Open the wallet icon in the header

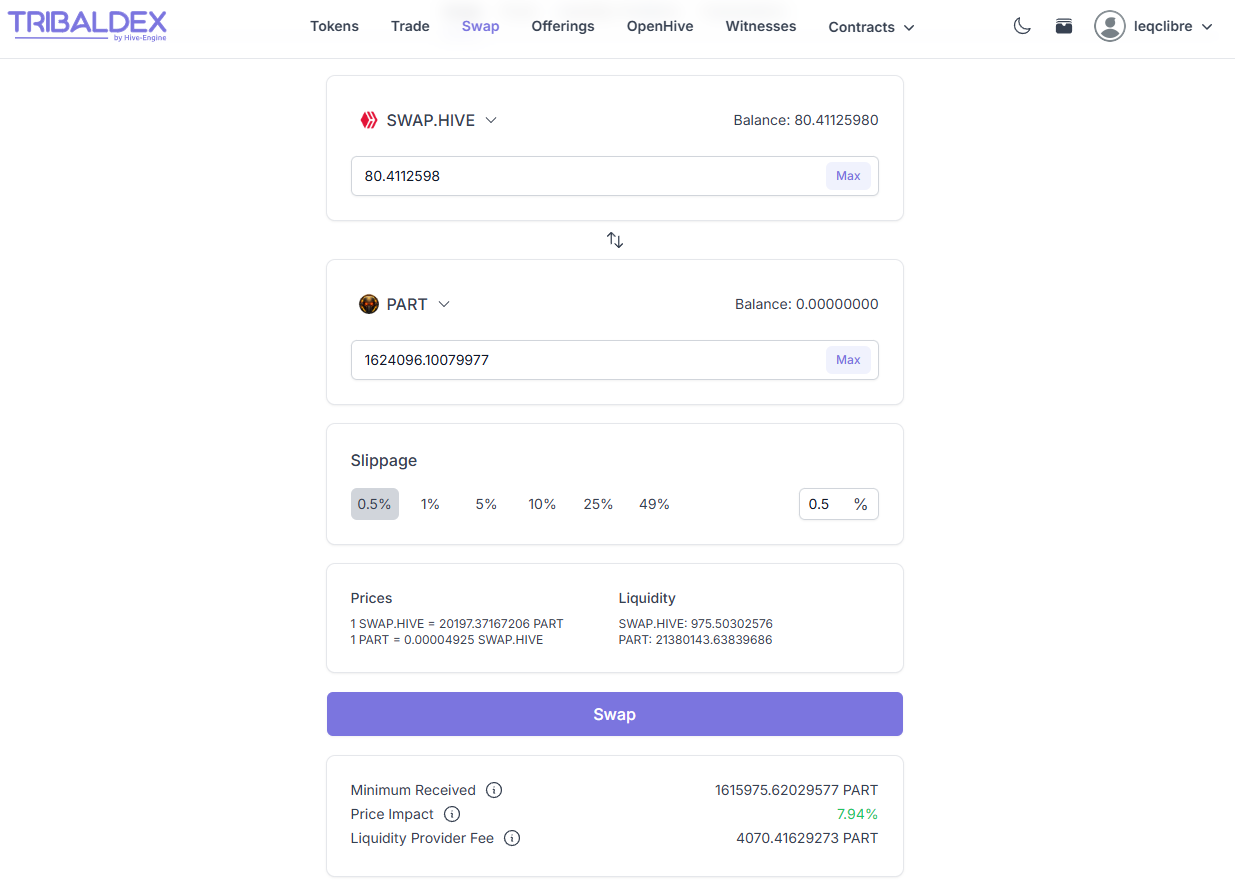click(x=1064, y=27)
